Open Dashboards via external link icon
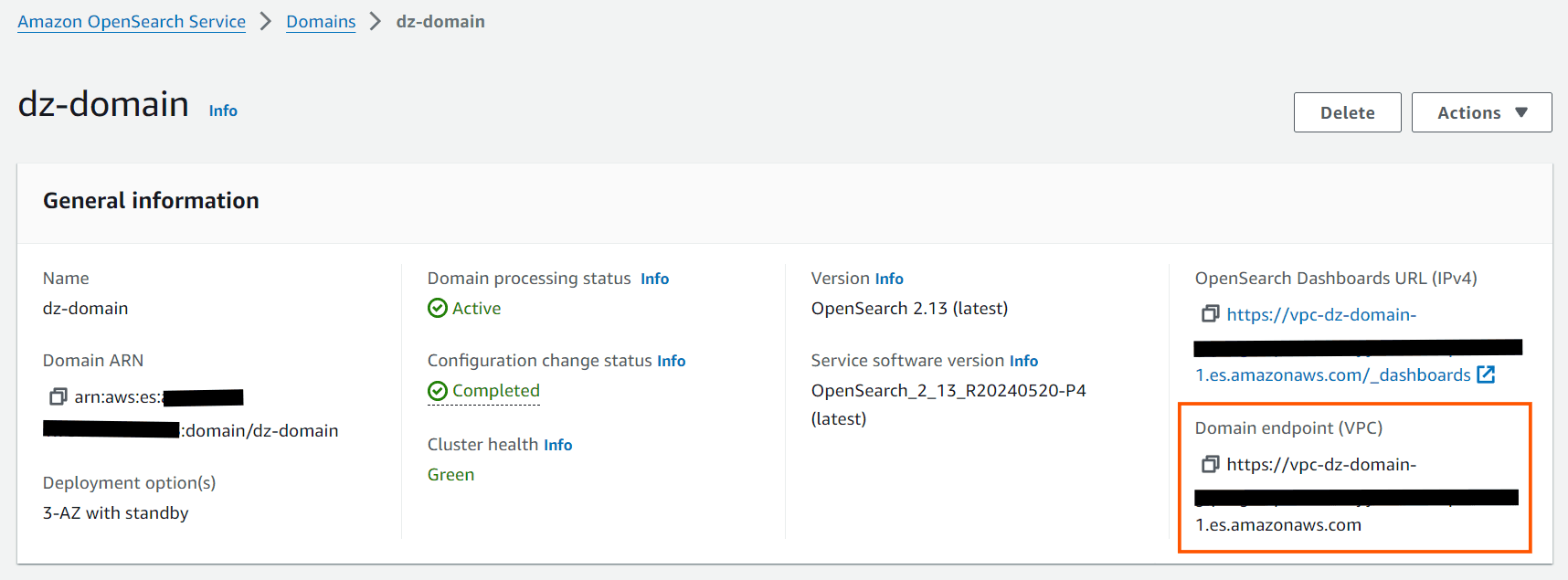Screen dimensions: 1568x580 click(1486, 374)
